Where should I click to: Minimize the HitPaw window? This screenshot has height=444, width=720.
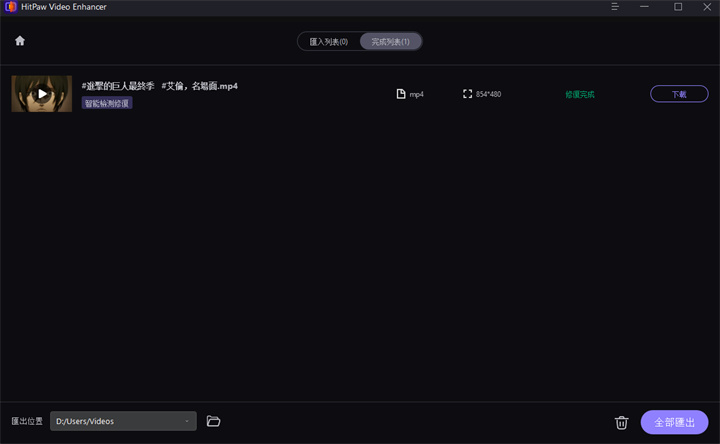pyautogui.click(x=644, y=7)
